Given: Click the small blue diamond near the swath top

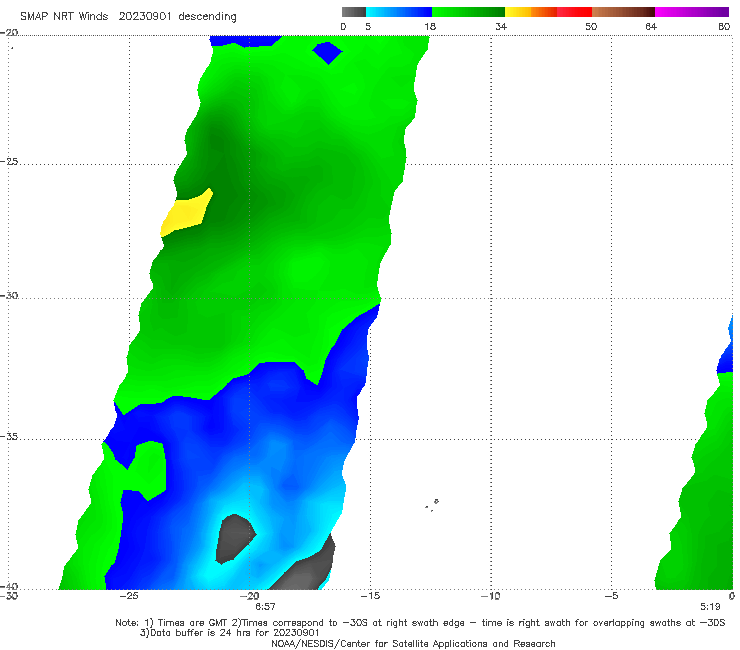Looking at the screenshot, I should click(x=327, y=53).
